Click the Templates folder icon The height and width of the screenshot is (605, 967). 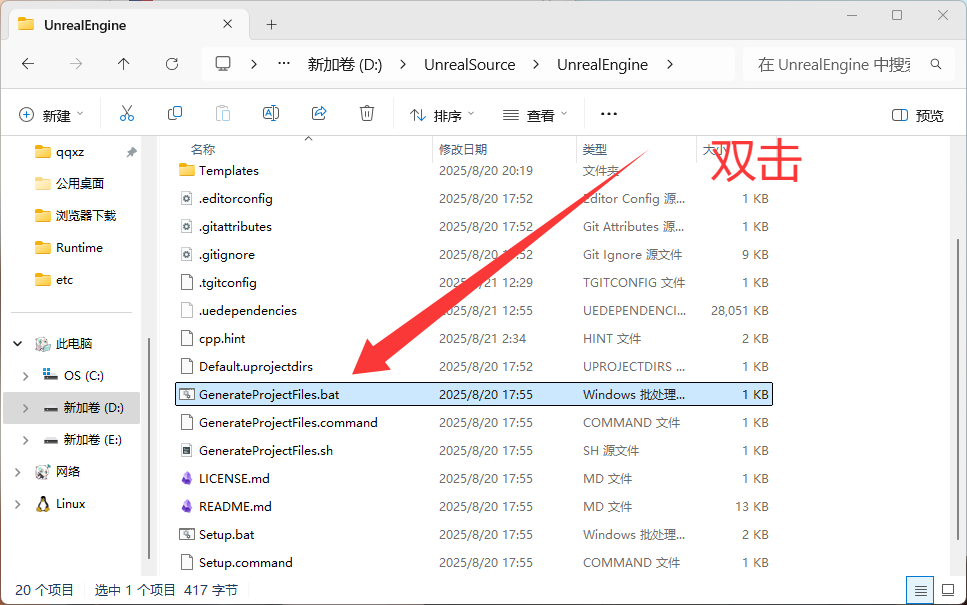pos(187,170)
